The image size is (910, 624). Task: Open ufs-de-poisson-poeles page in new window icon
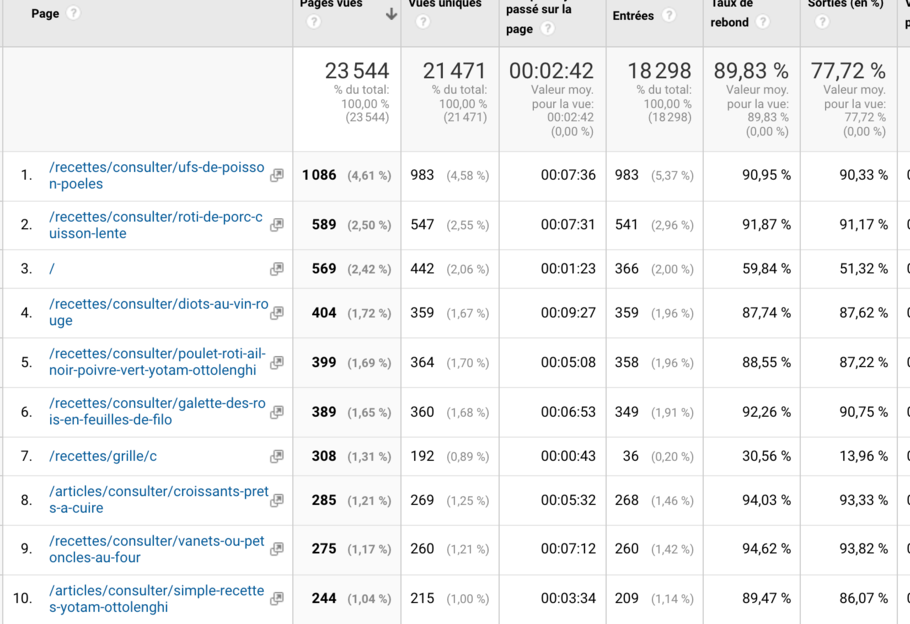(x=277, y=176)
